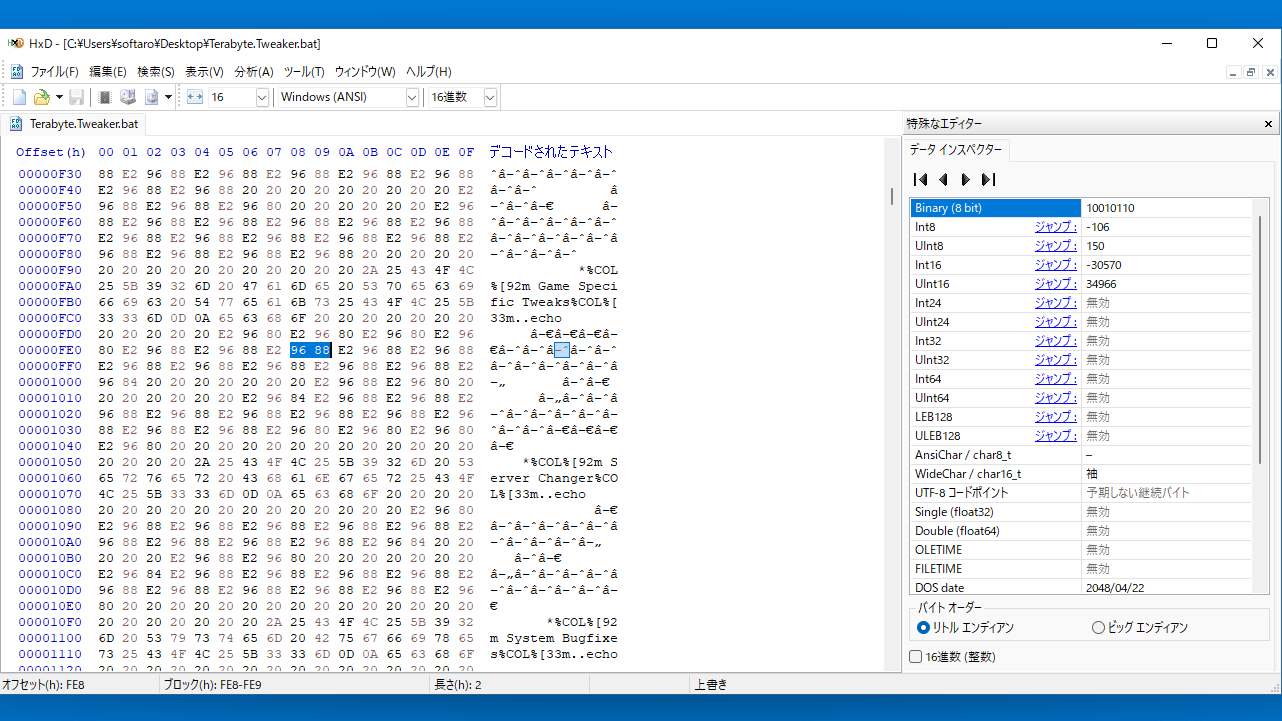
Task: Open the bytes per row dropdown showing 16
Action: 262,97
